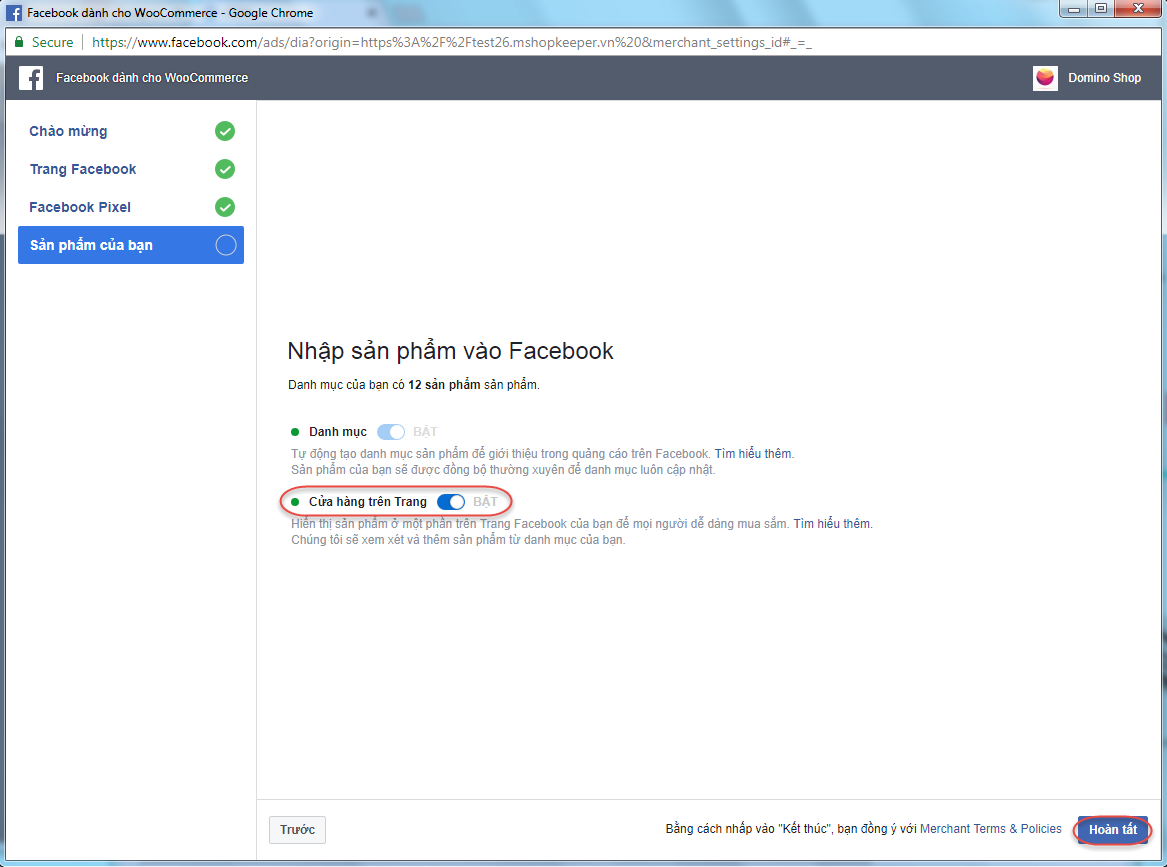Click the '12 sản phẩm' count text
The image size is (1167, 867).
point(444,385)
